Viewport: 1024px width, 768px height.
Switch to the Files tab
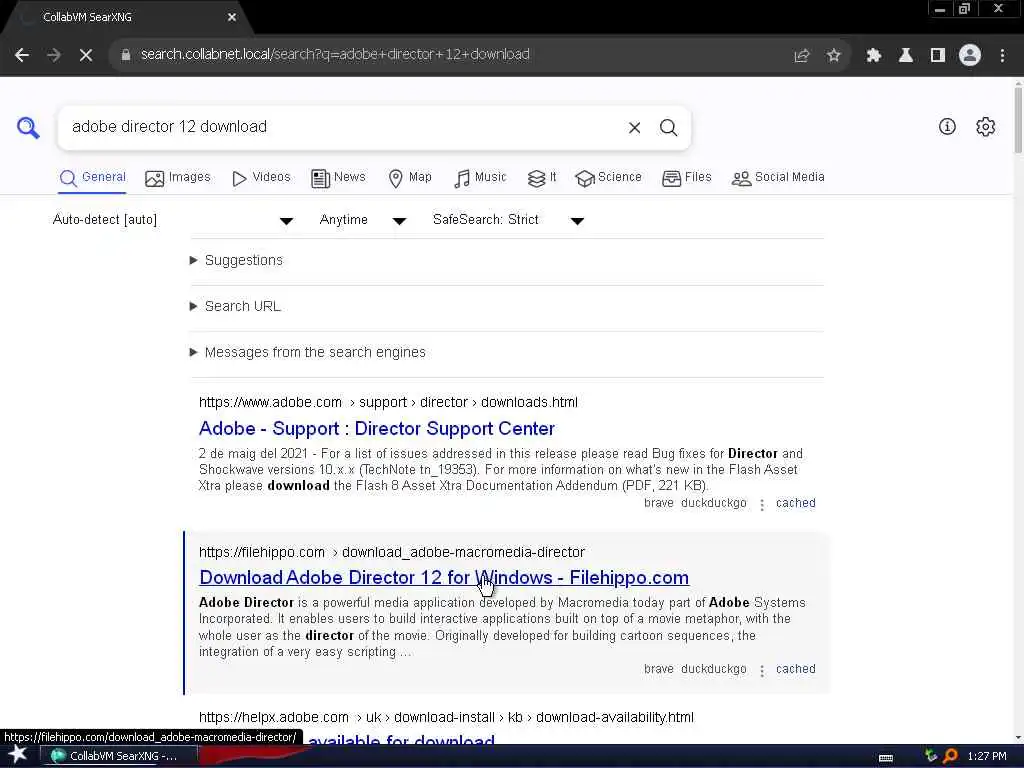[x=686, y=178]
